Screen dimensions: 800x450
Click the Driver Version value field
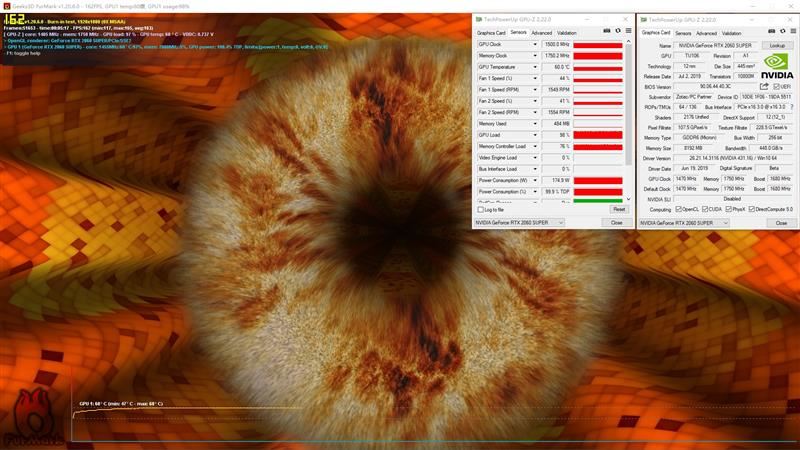click(x=733, y=158)
